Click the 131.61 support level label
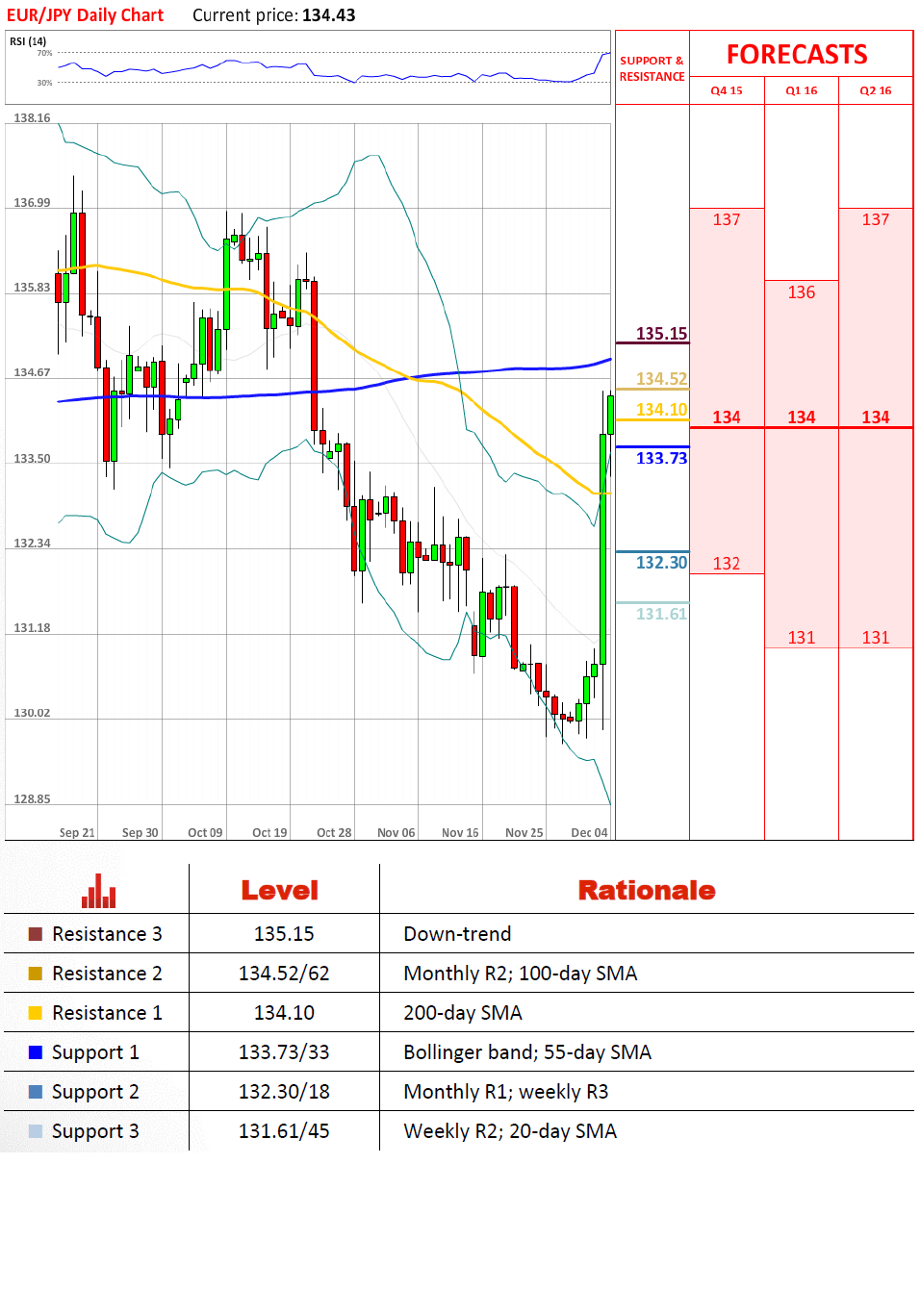 [661, 614]
